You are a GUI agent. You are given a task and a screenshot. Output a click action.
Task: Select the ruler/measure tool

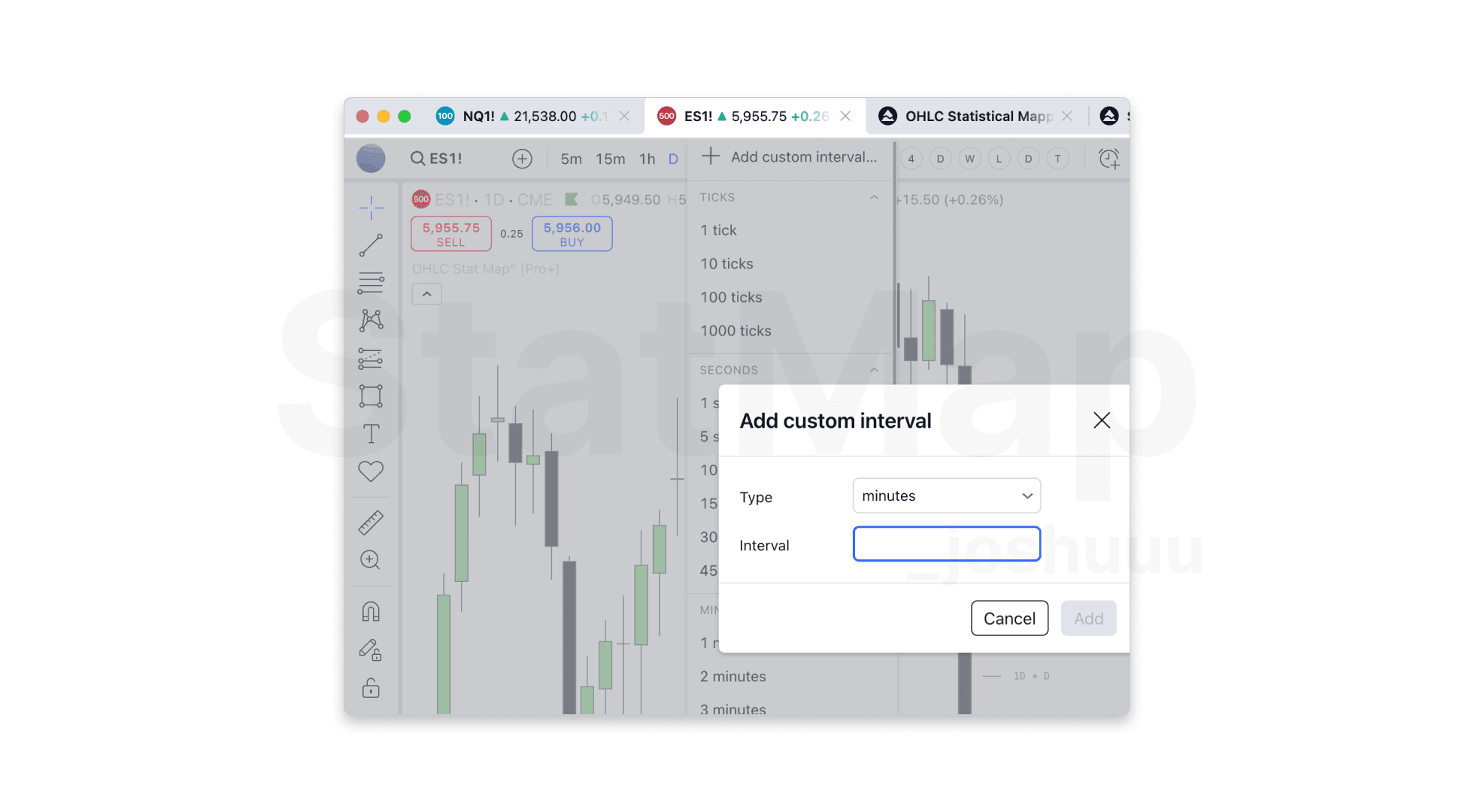click(369, 521)
